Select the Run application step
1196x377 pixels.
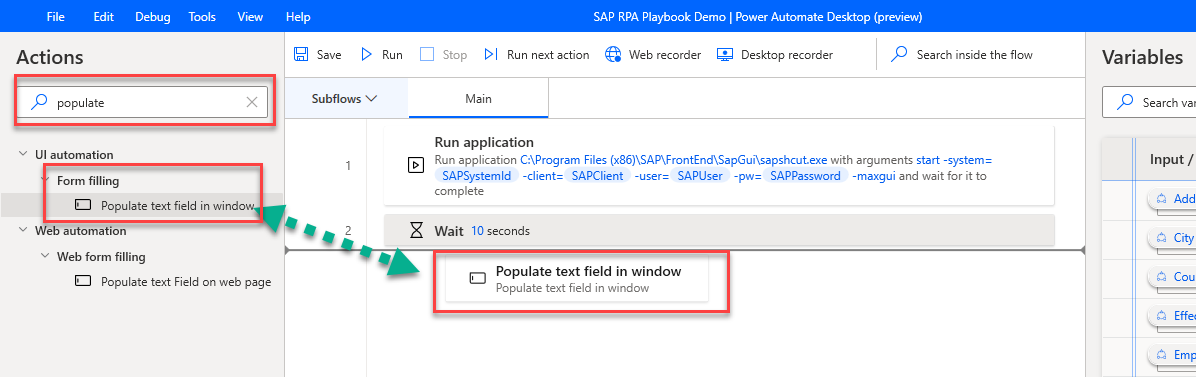[x=719, y=166]
